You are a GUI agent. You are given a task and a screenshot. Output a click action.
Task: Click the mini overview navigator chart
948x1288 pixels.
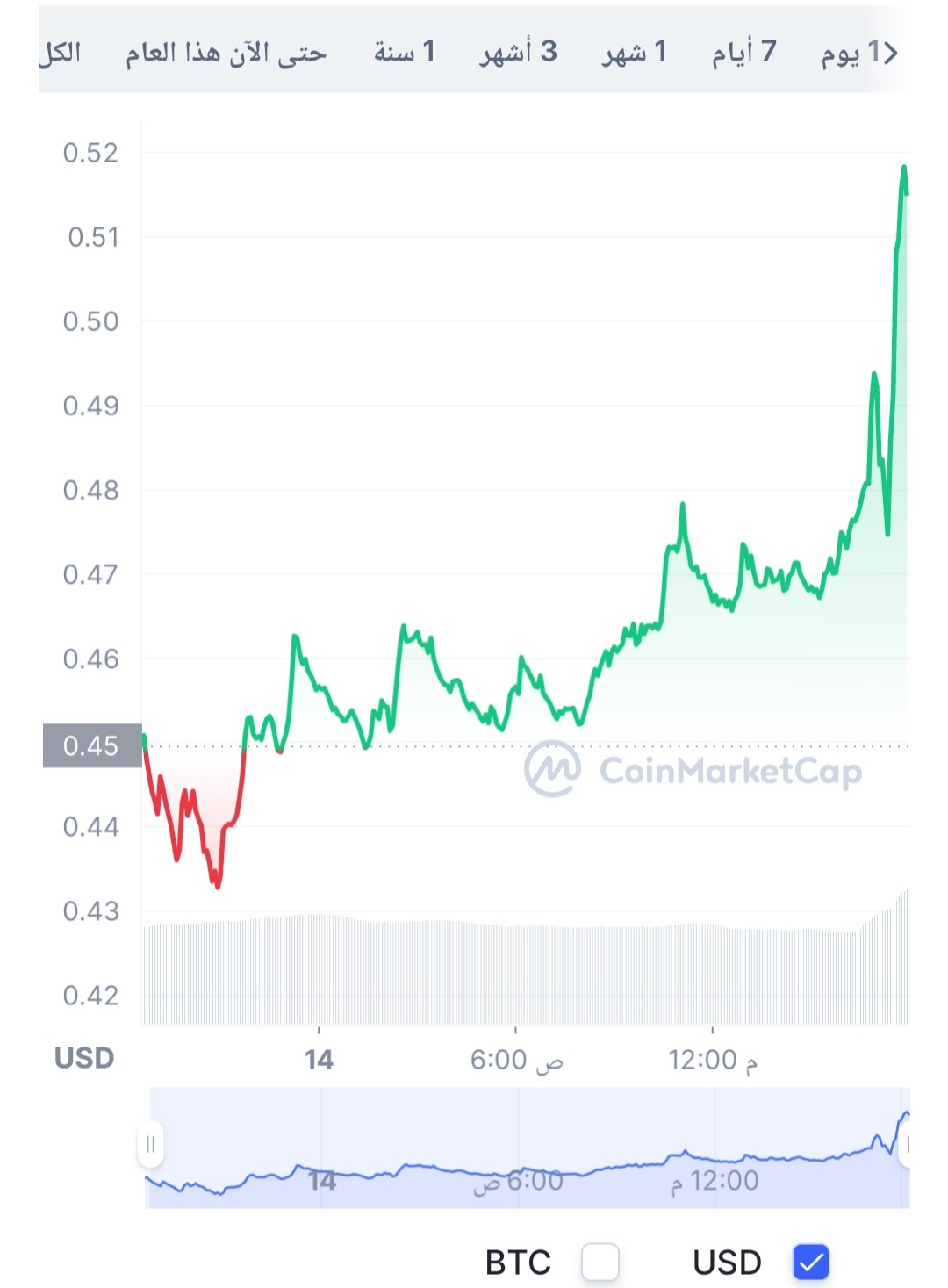[528, 1148]
